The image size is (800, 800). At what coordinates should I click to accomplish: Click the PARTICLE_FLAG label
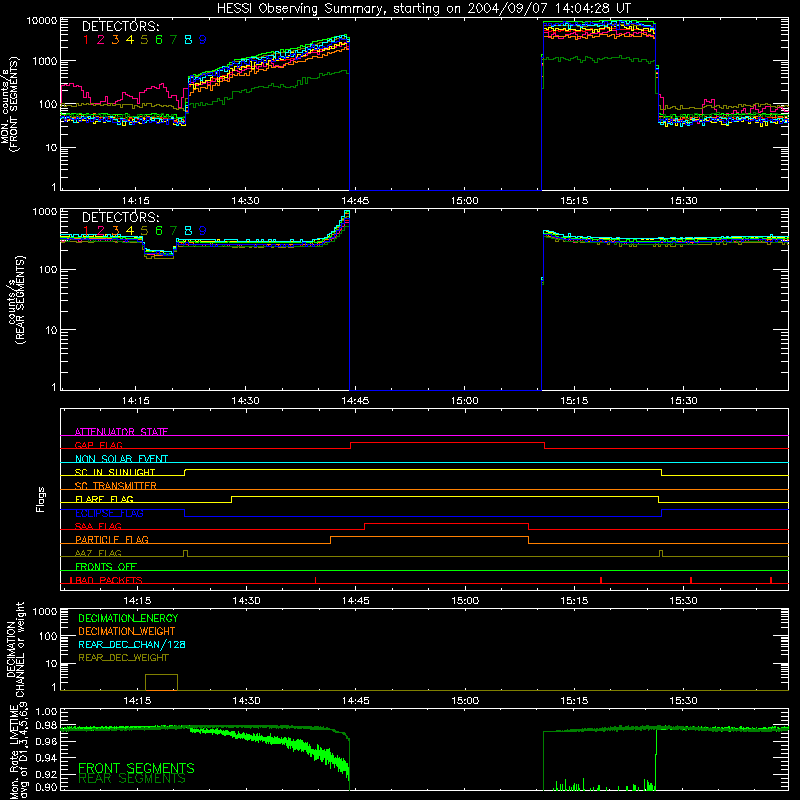pyautogui.click(x=112, y=539)
